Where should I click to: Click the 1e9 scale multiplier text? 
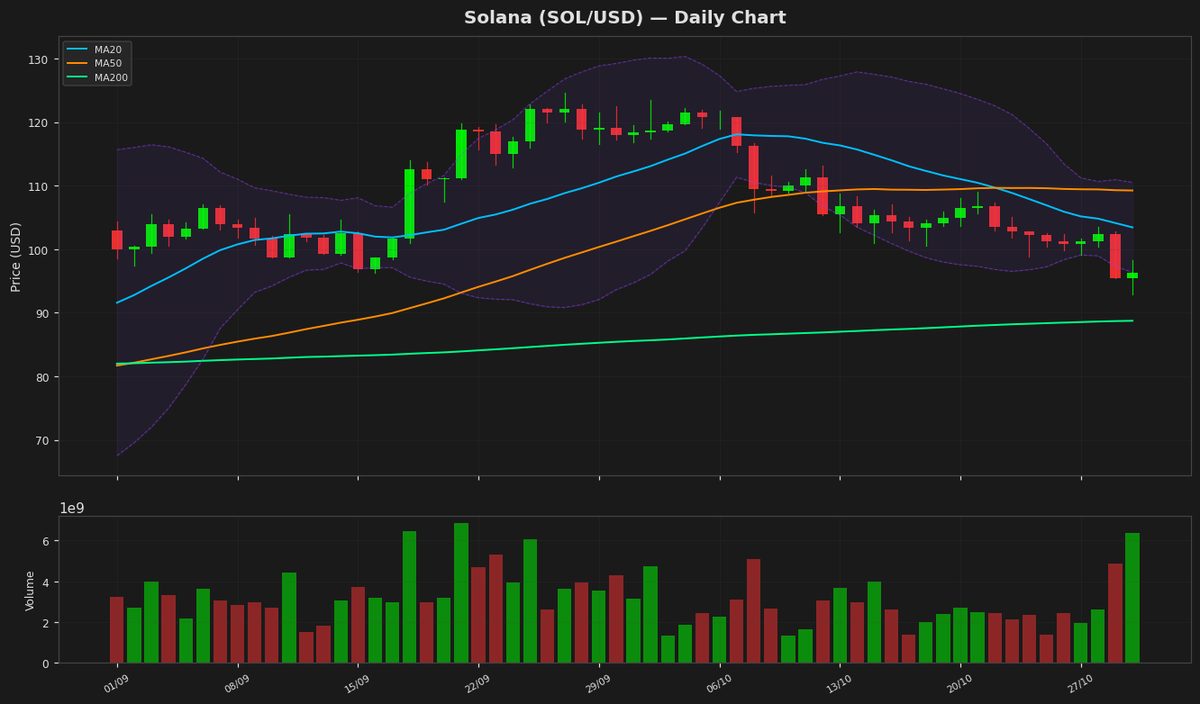pyautogui.click(x=72, y=508)
